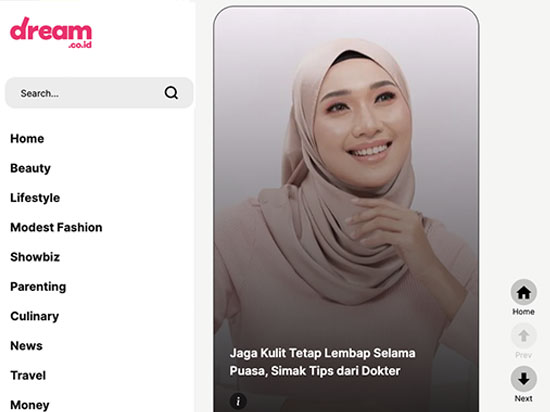This screenshot has height=412, width=550.
Task: Click the Prev up-arrow button
Action: pyautogui.click(x=523, y=336)
